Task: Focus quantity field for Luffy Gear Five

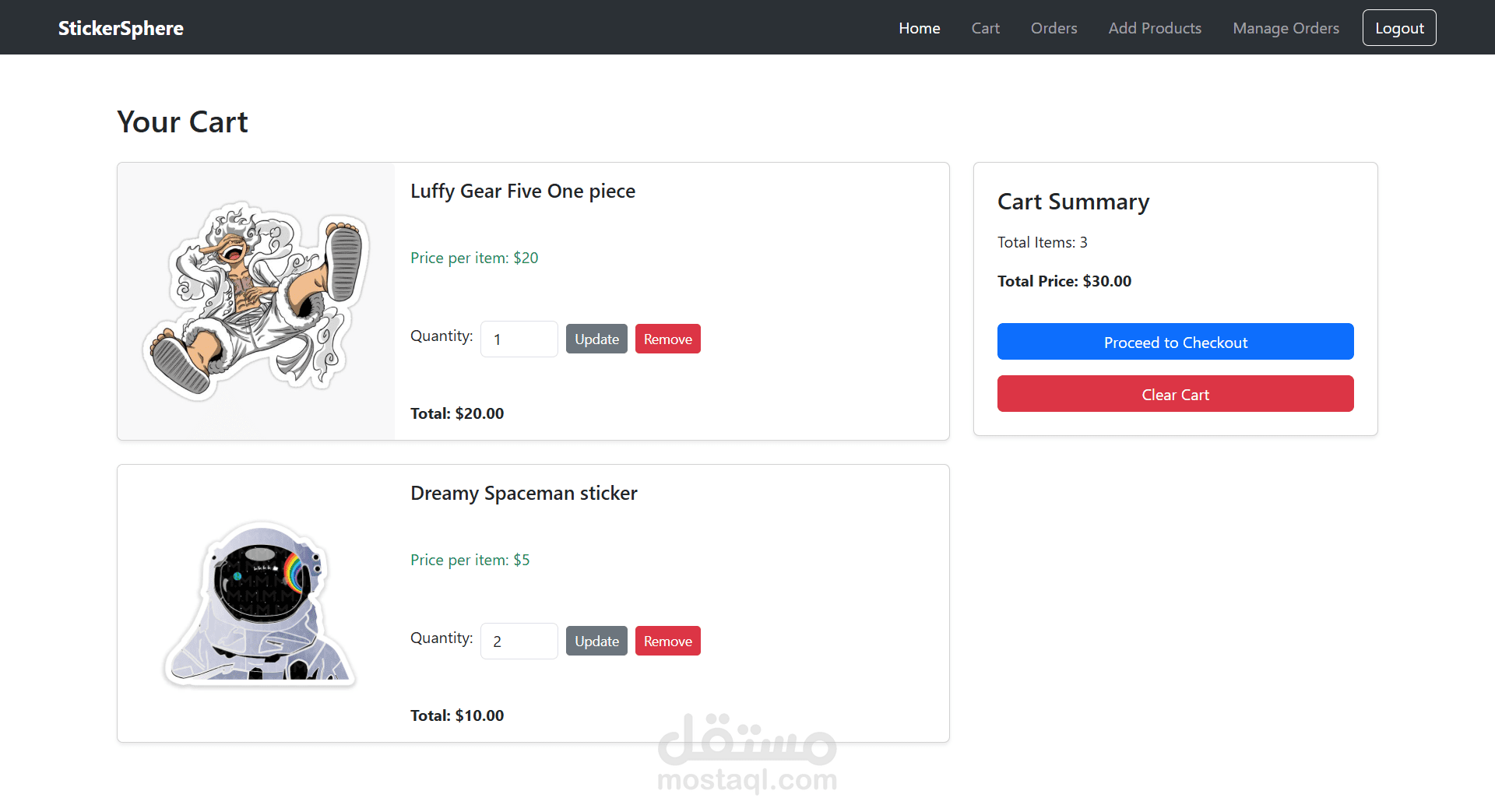Action: [x=519, y=339]
